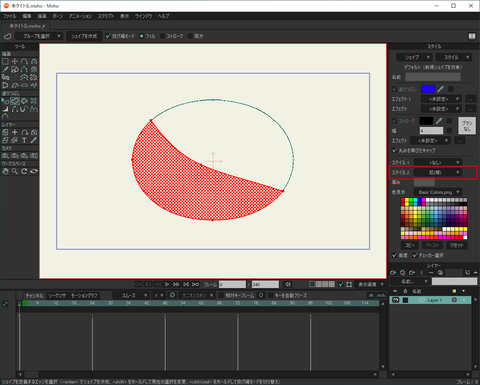Click the blue fill color swatch
480x385 pixels.
click(428, 89)
